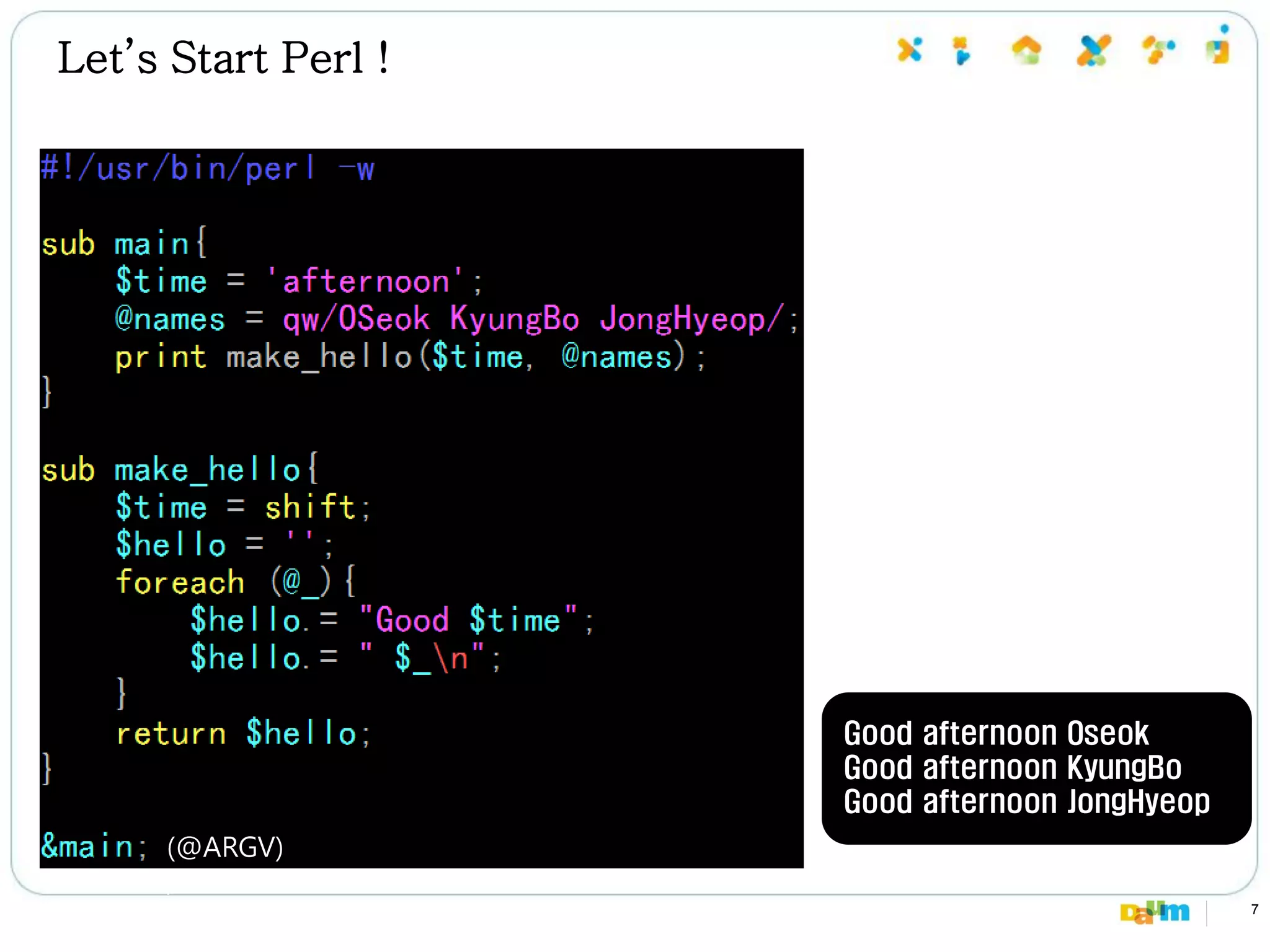The width and height of the screenshot is (1270, 952).
Task: Click the #!/usr/bin/perl shebang line
Action: [x=208, y=169]
